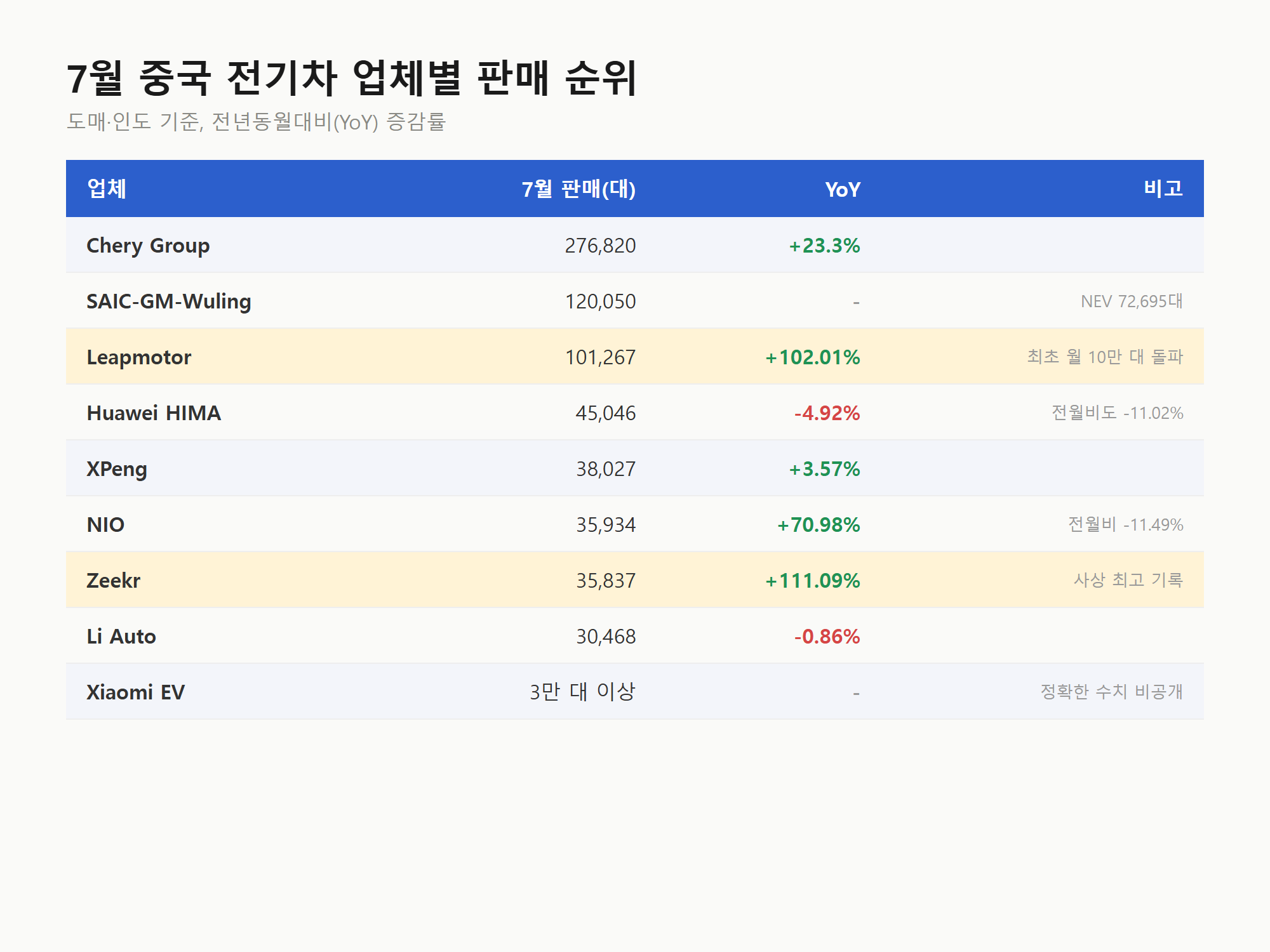This screenshot has width=1270, height=952.
Task: Click the sales figure 35,934
Action: (x=606, y=525)
